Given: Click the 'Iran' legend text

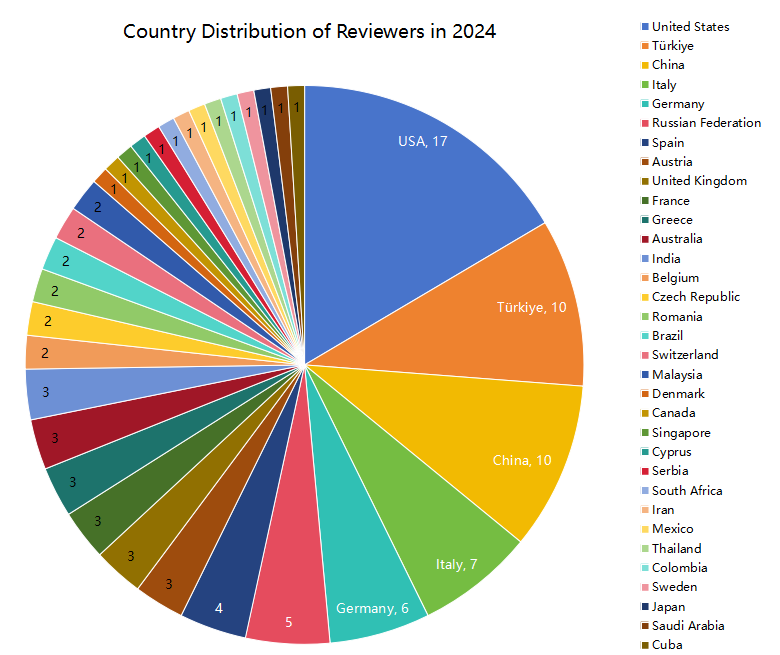Looking at the screenshot, I should (x=663, y=510).
